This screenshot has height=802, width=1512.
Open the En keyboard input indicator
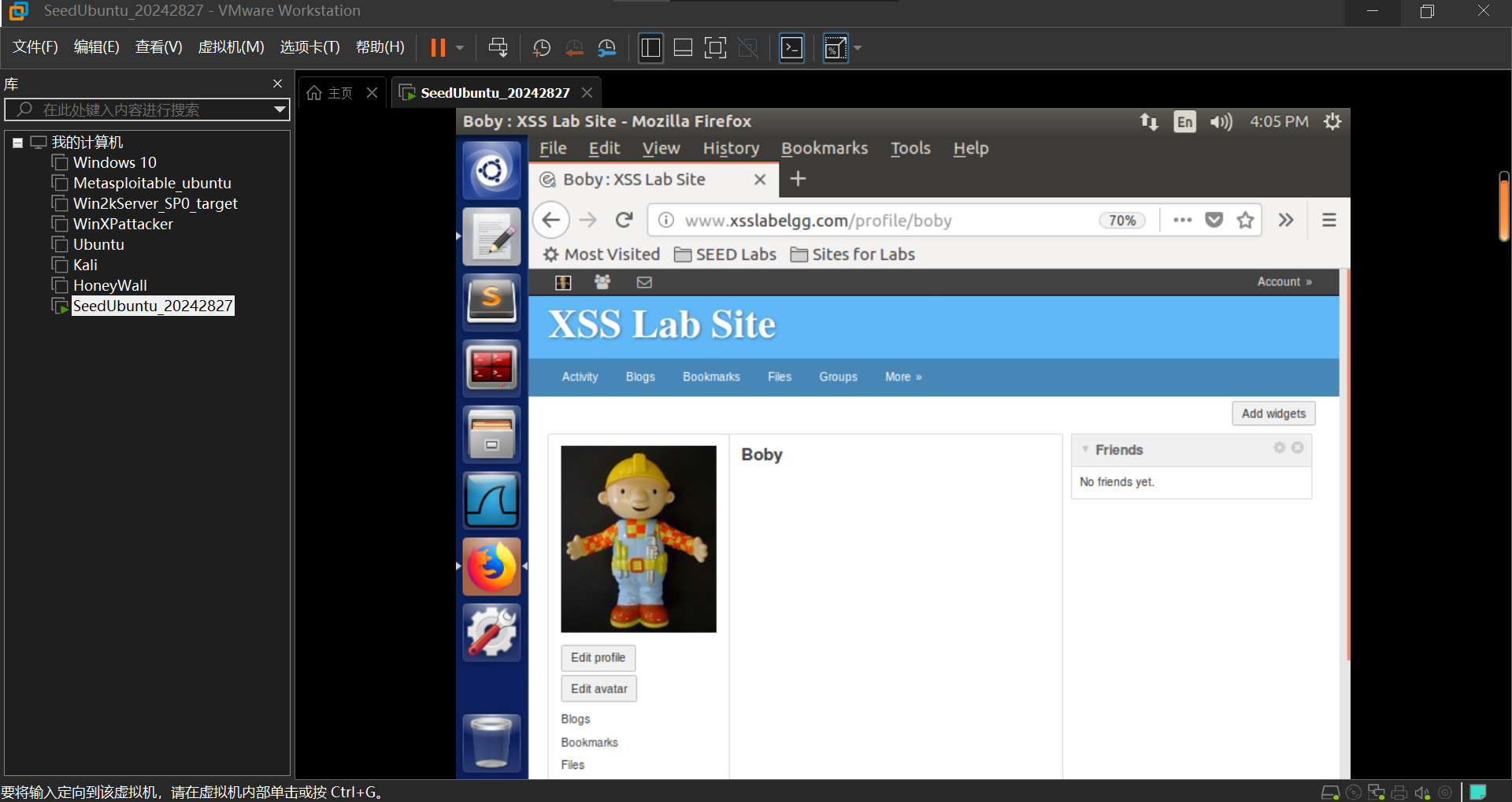pyautogui.click(x=1184, y=121)
